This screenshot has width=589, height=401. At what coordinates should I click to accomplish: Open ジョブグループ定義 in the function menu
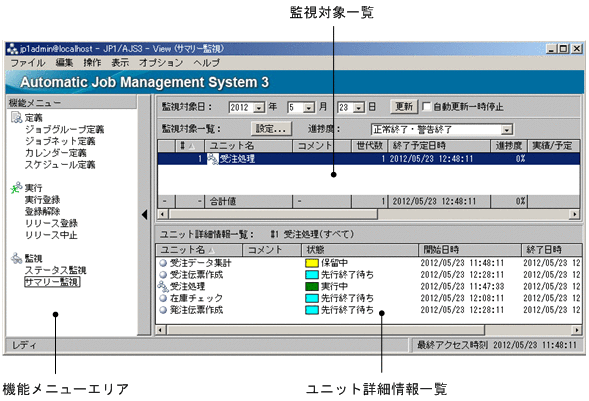[x=65, y=130]
